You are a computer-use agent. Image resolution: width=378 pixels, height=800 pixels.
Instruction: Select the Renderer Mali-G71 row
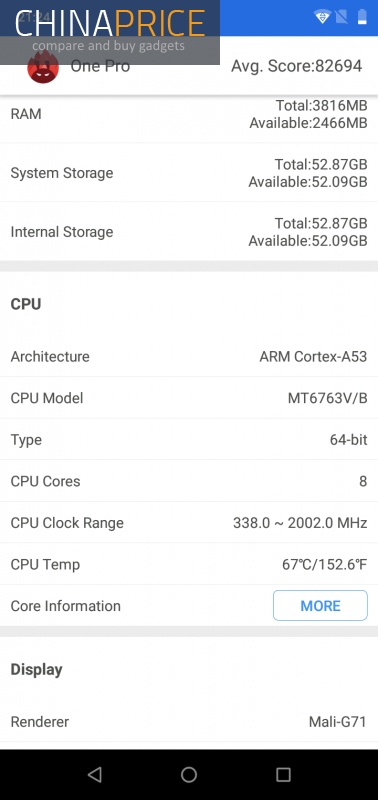point(189,722)
